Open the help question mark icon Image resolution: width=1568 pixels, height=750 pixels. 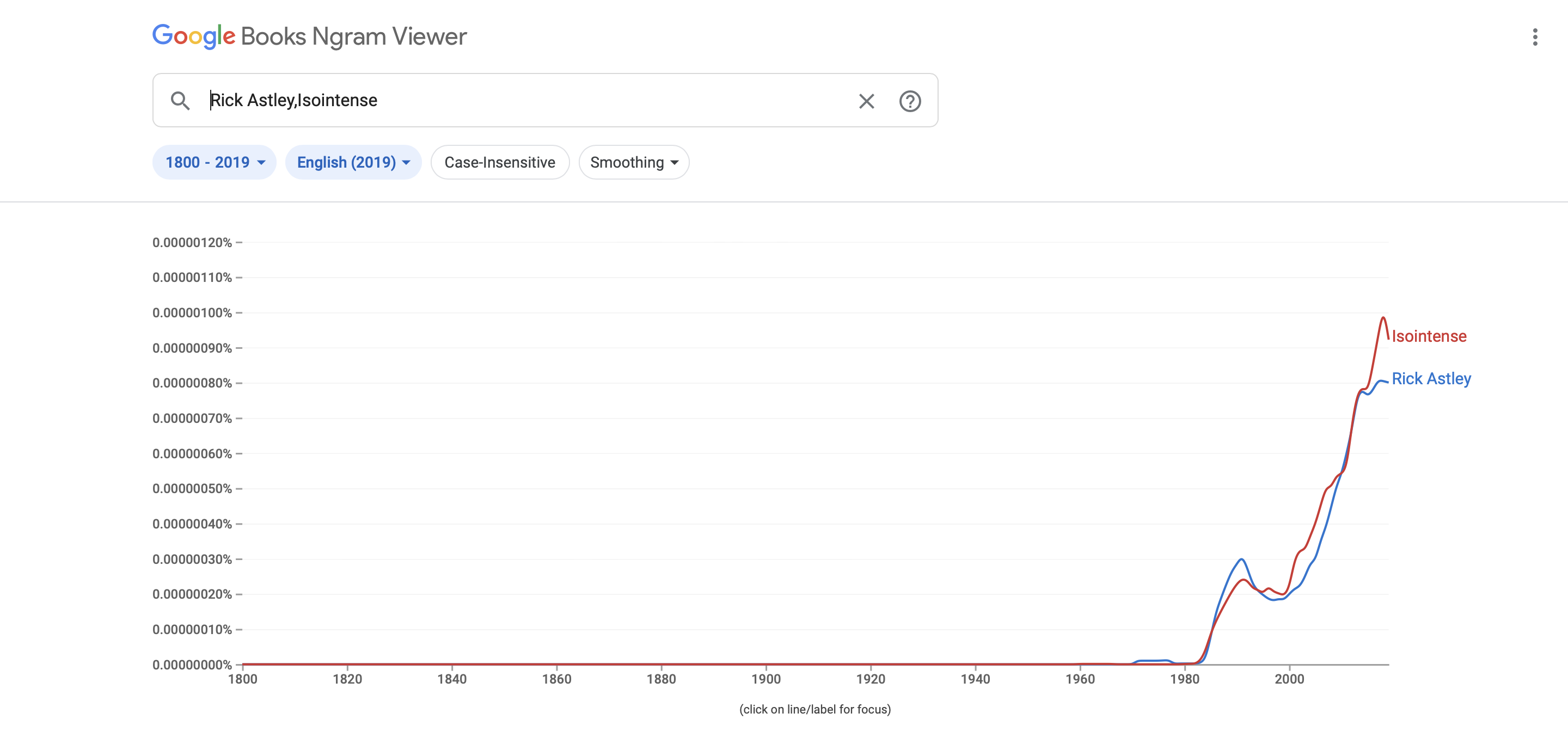coord(909,101)
